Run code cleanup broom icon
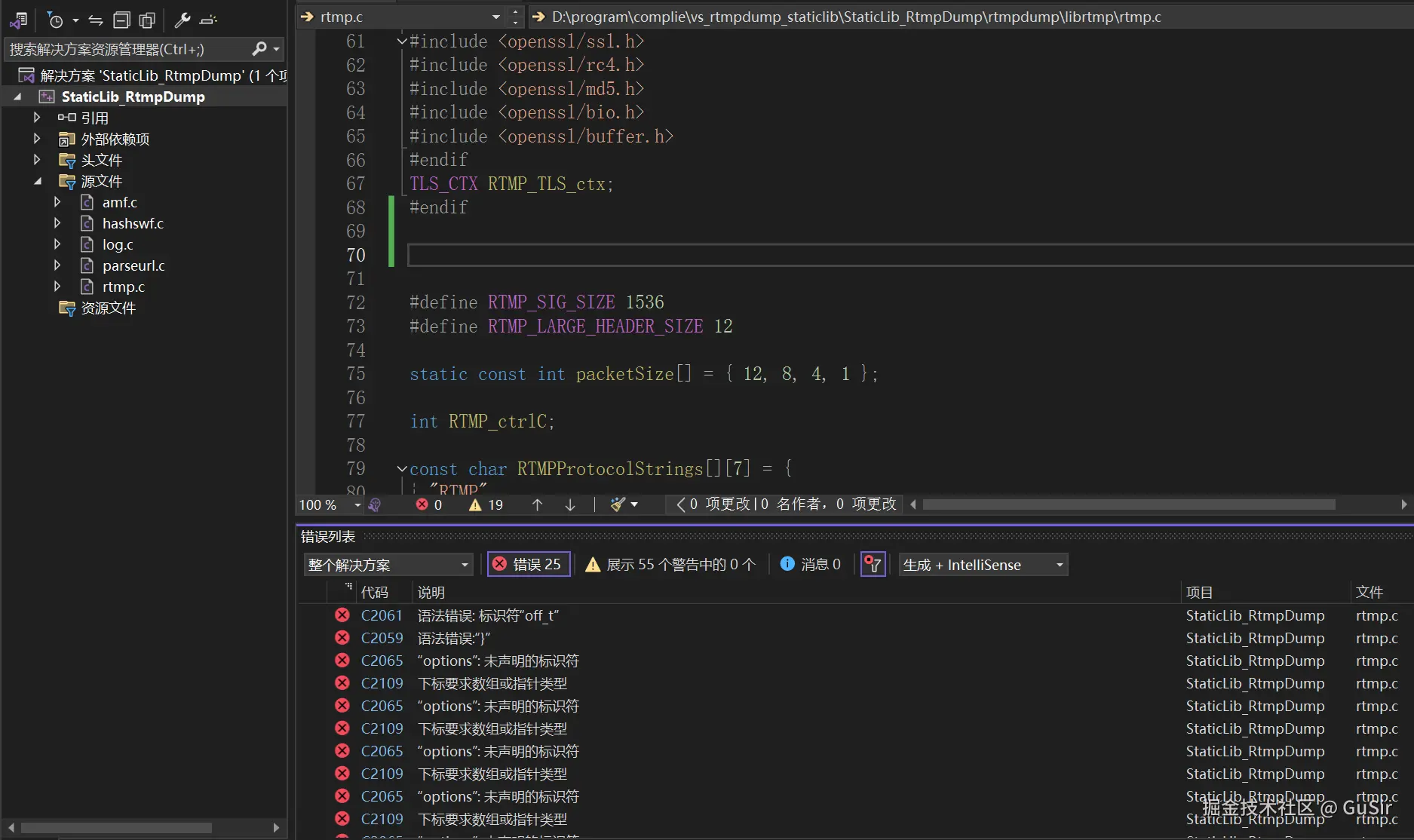Viewport: 1414px width, 840px height. pyautogui.click(x=618, y=504)
